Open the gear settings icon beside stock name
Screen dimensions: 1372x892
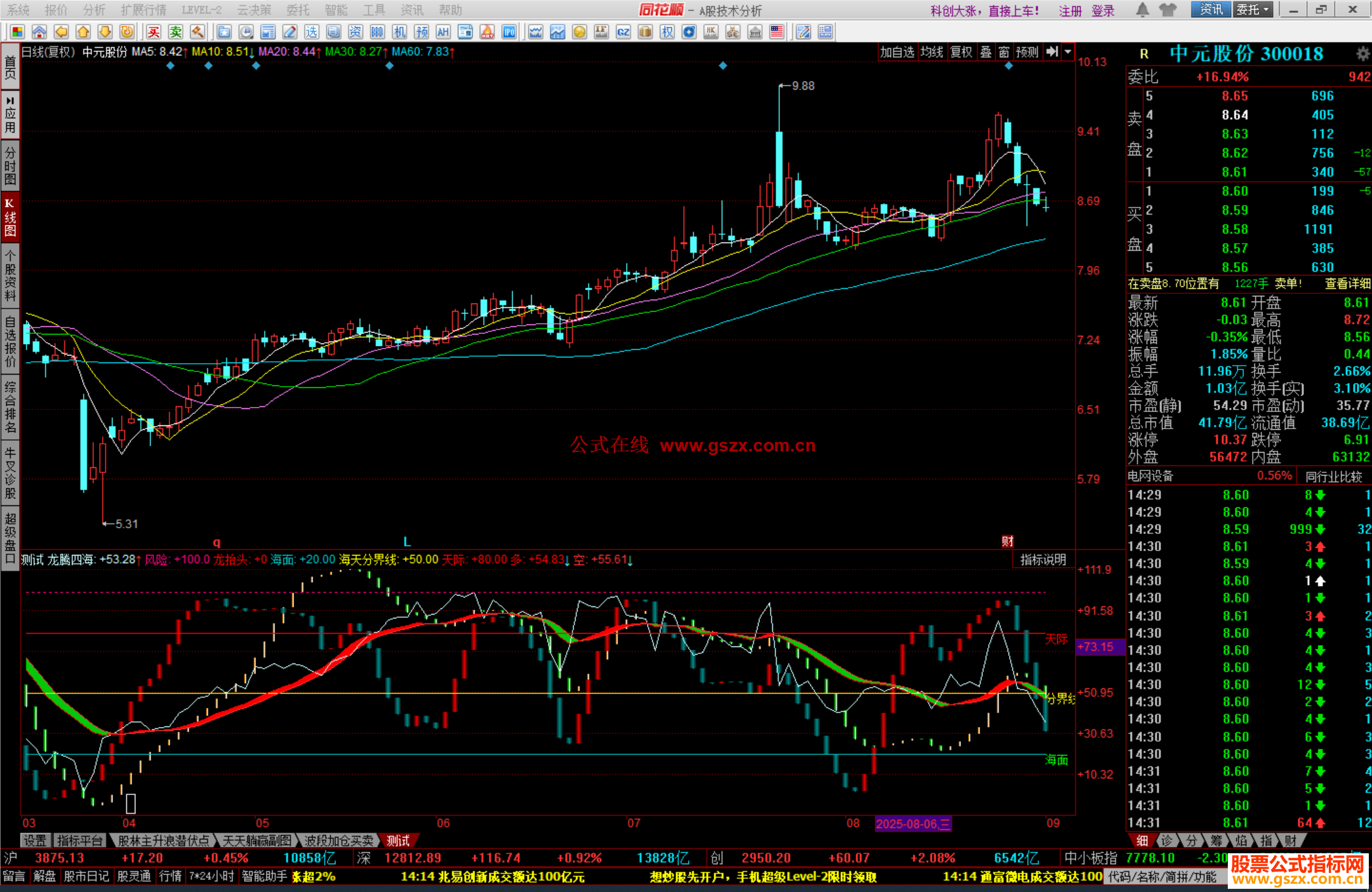pyautogui.click(x=1362, y=54)
